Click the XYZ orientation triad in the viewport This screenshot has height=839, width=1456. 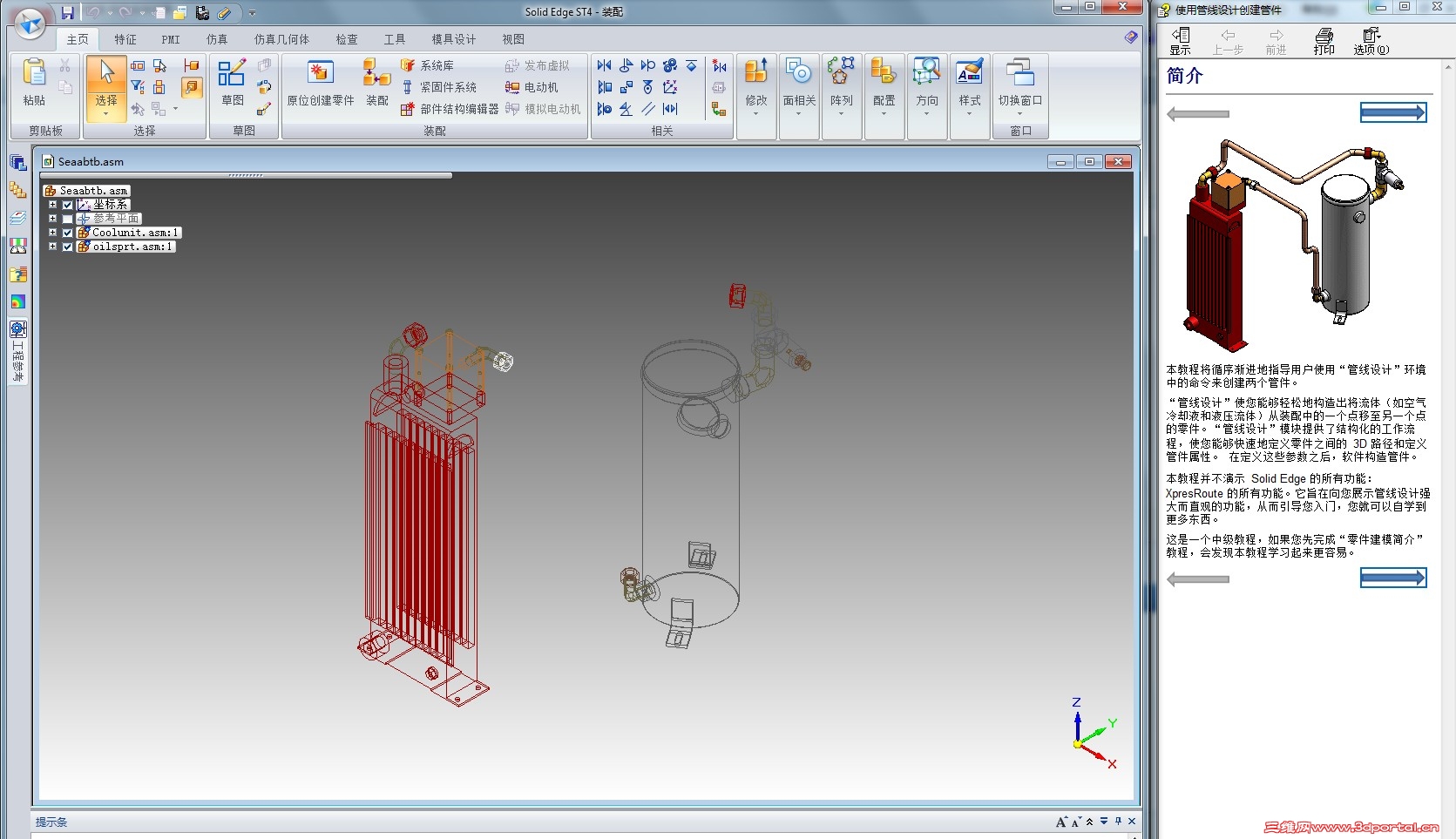click(x=1094, y=734)
